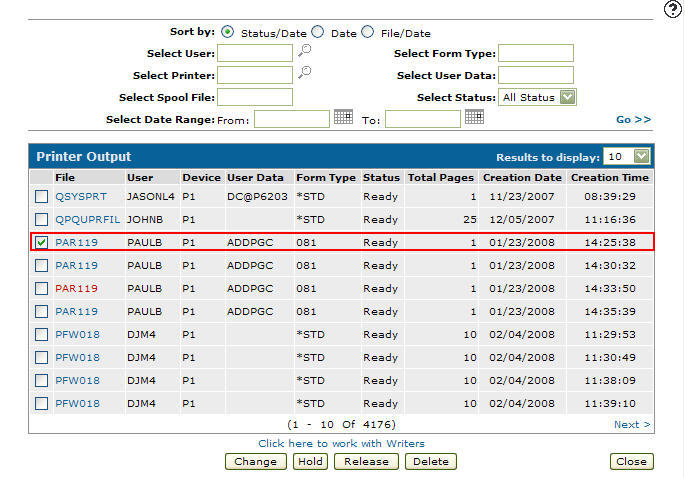The image size is (685, 478).
Task: Uncheck the selected PAR119 row checkbox
Action: [x=42, y=242]
